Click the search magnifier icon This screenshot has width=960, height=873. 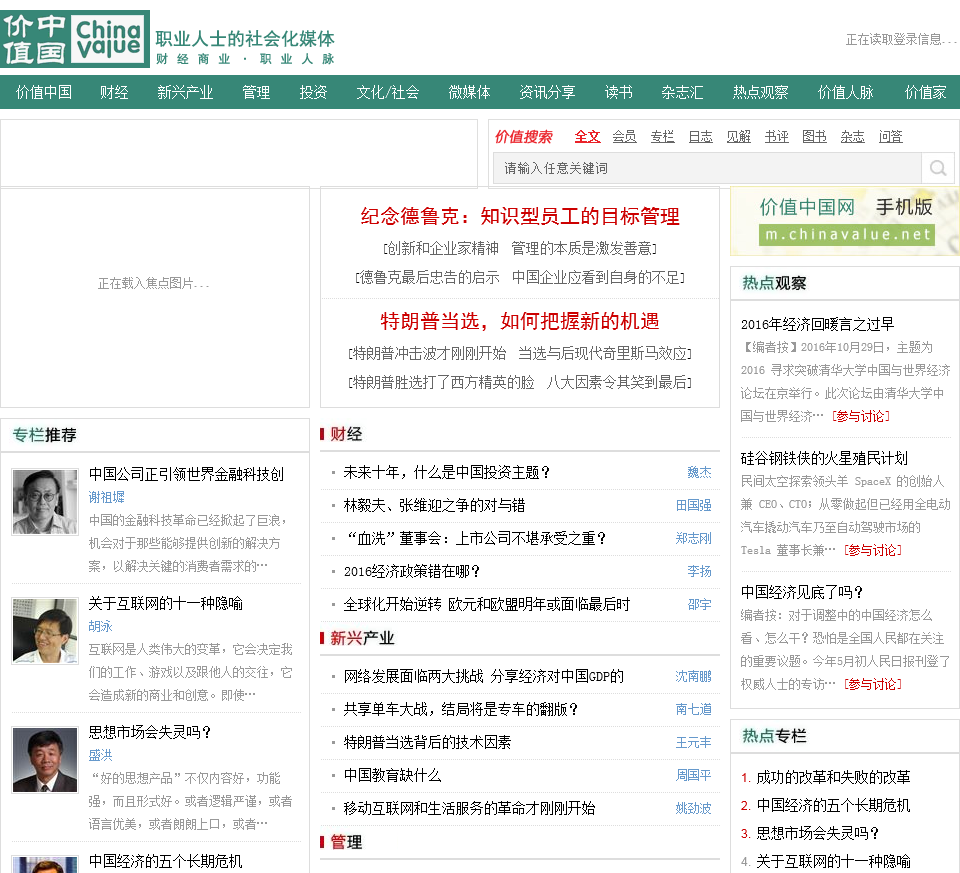937,168
